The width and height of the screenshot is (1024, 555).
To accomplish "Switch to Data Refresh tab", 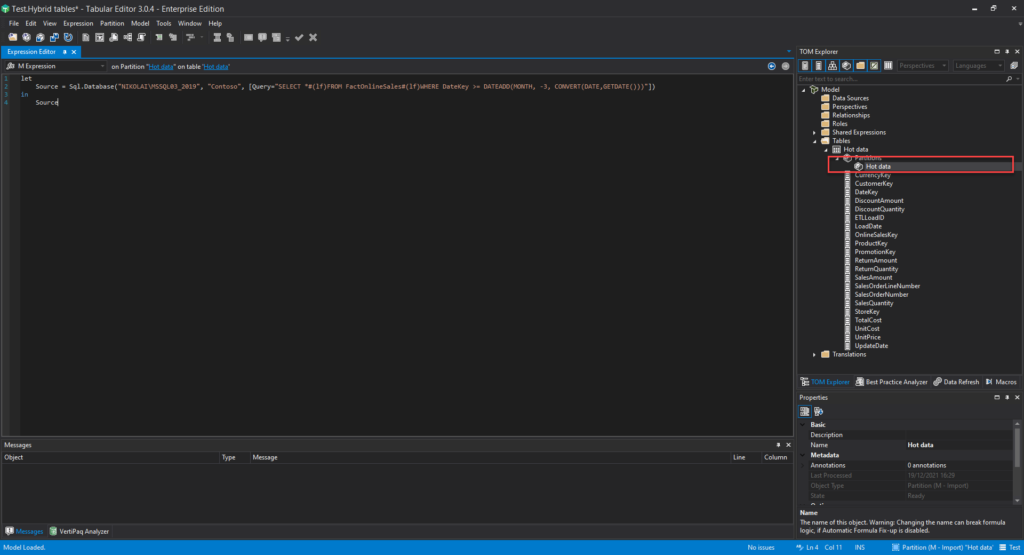I will 956,382.
